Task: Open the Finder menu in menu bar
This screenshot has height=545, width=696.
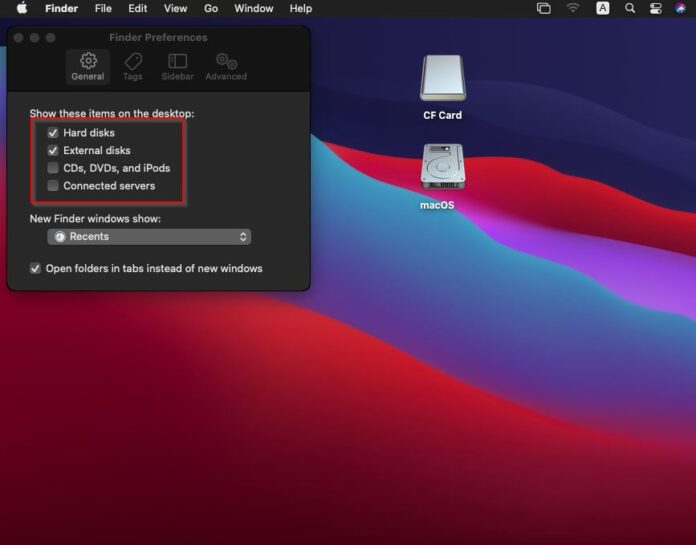Action: 61,8
